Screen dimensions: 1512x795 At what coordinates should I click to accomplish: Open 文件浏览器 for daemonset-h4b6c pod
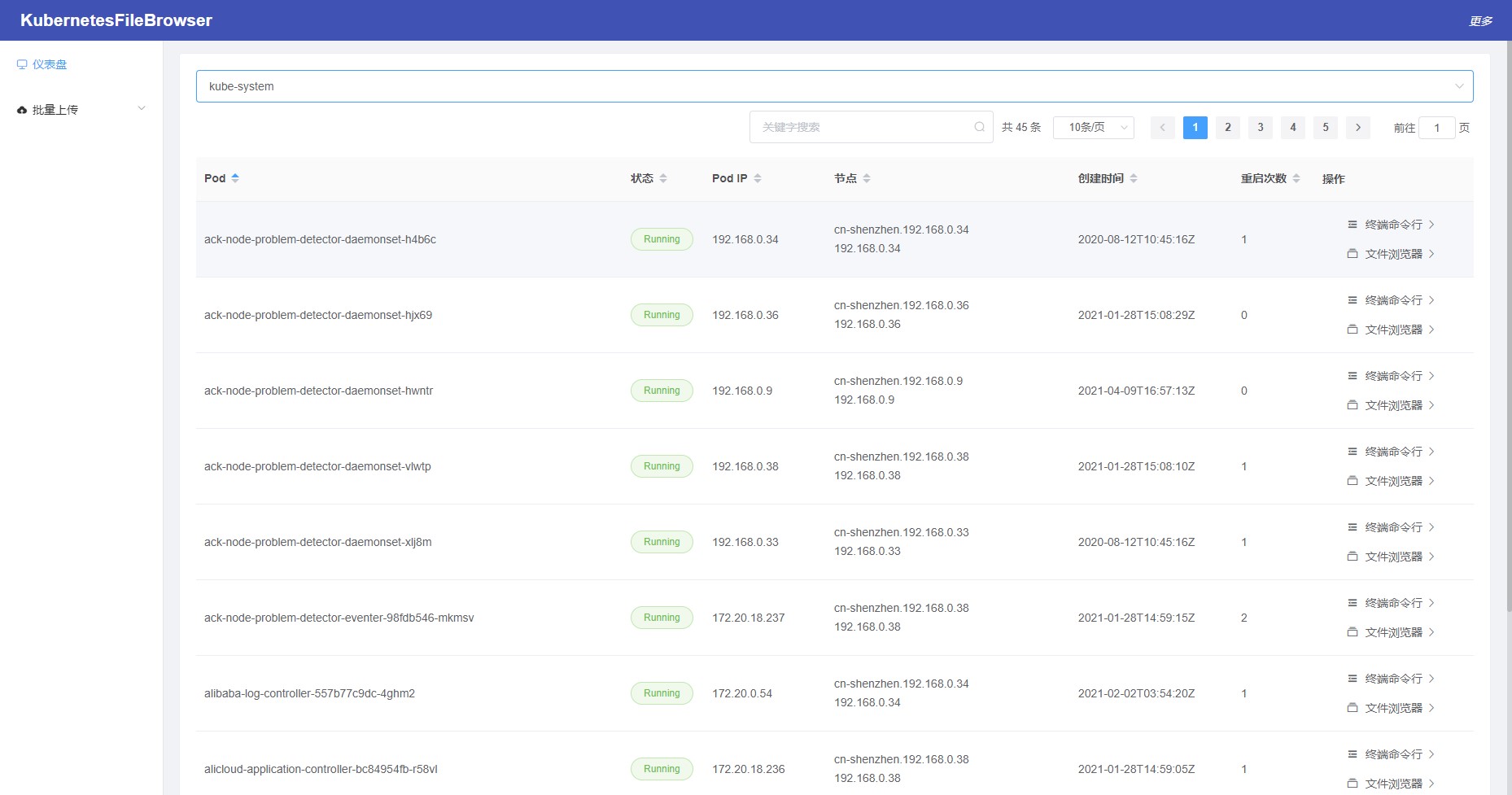click(1392, 254)
